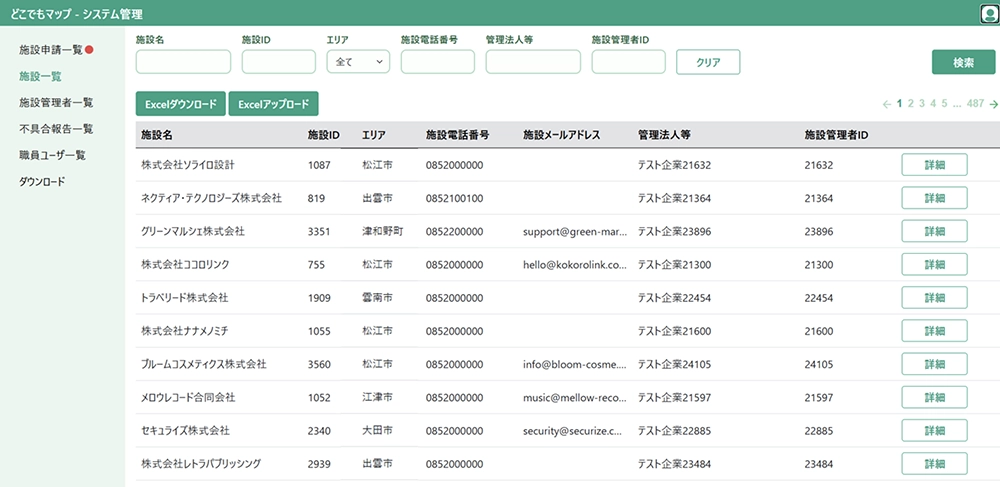The image size is (1000, 487).
Task: Go to page 3
Action: (x=922, y=104)
